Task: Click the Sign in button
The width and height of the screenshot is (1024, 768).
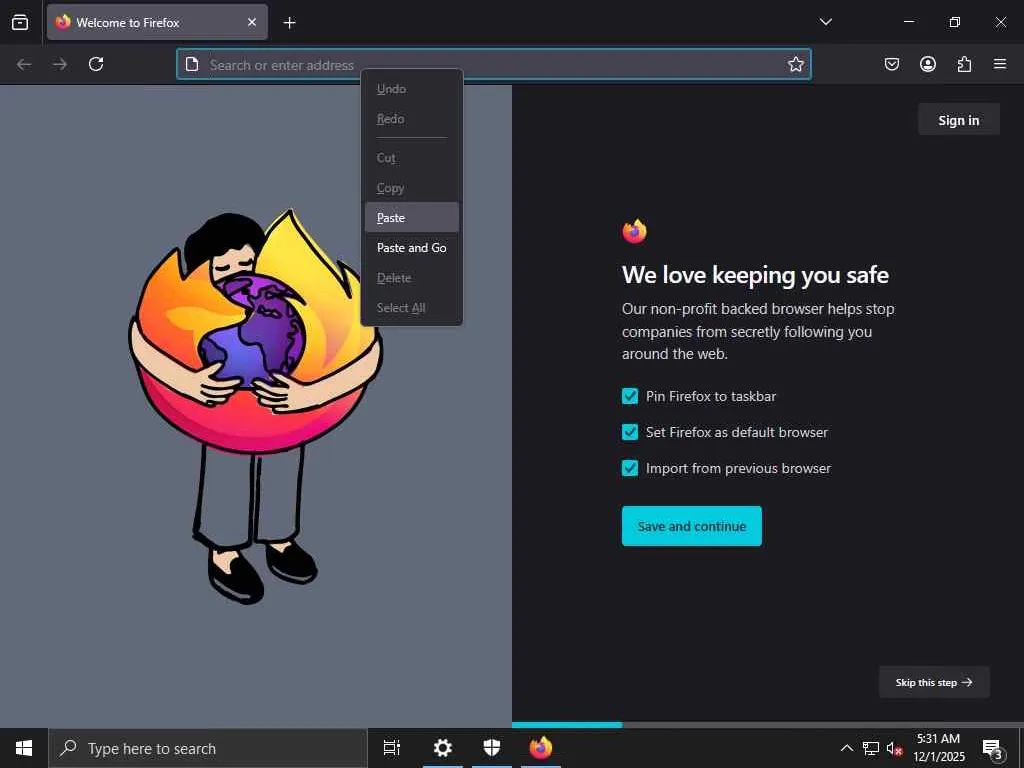Action: tap(959, 120)
